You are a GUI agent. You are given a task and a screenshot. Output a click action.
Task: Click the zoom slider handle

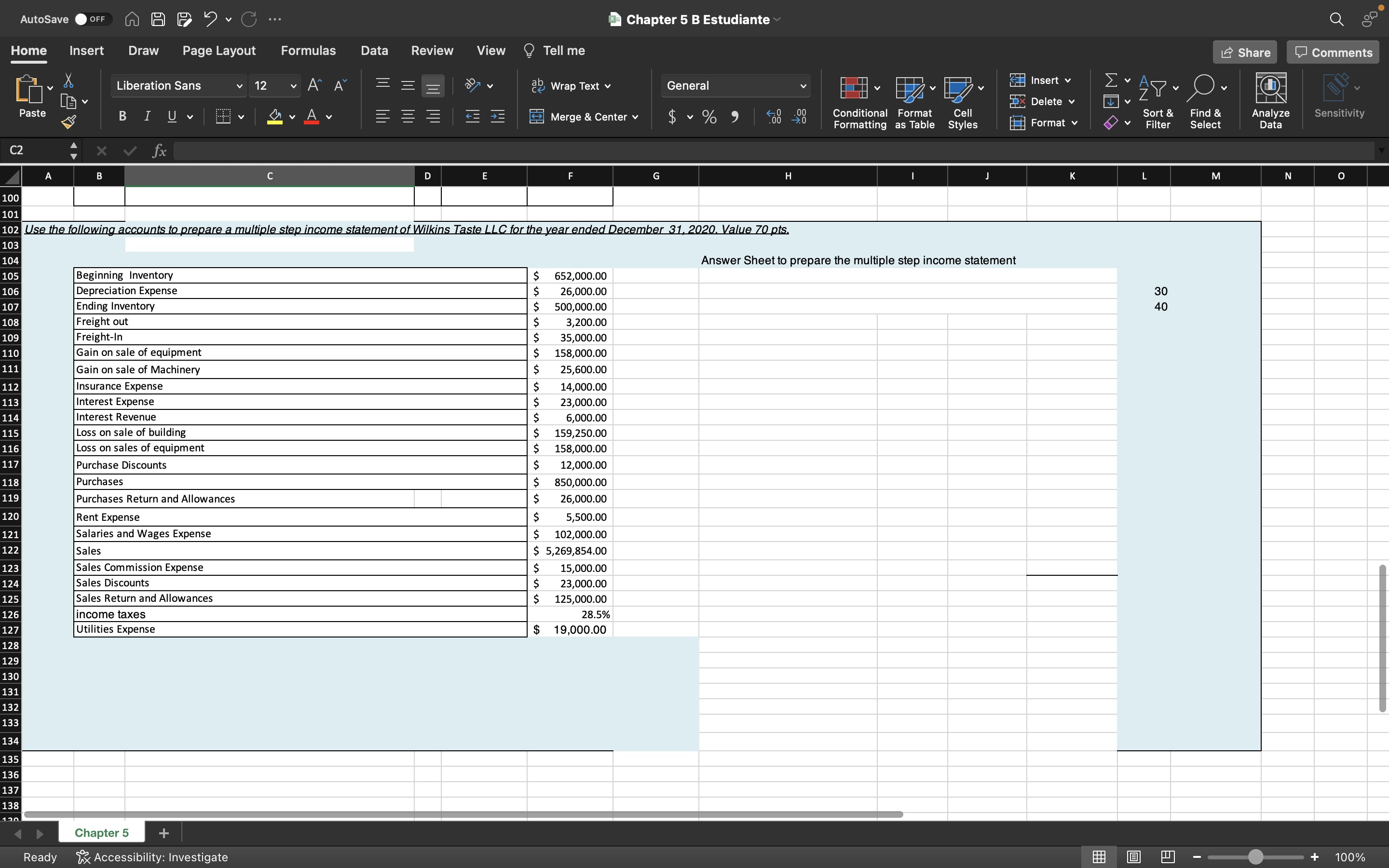pyautogui.click(x=1256, y=857)
